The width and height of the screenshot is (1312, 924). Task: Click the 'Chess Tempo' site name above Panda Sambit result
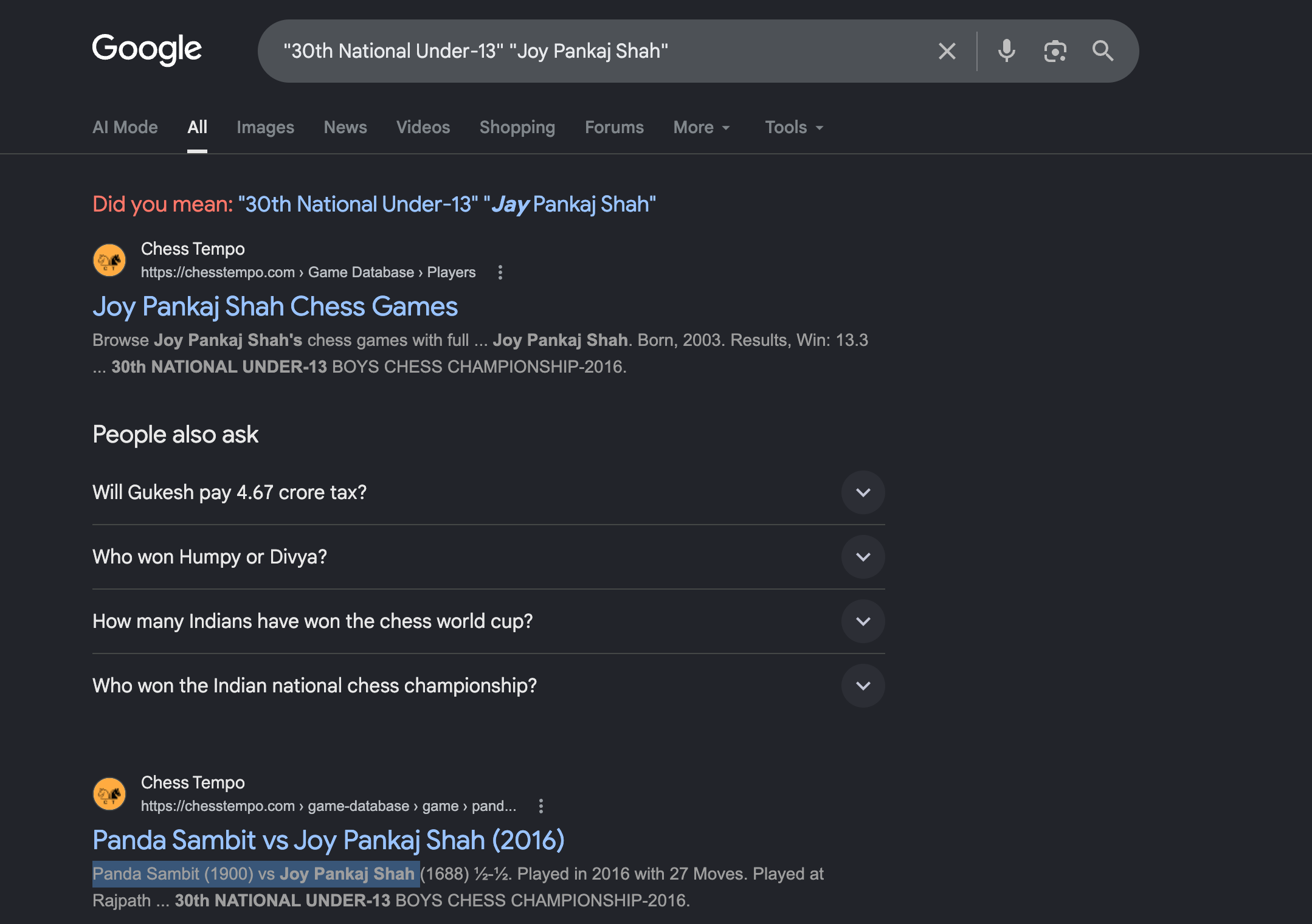[193, 782]
